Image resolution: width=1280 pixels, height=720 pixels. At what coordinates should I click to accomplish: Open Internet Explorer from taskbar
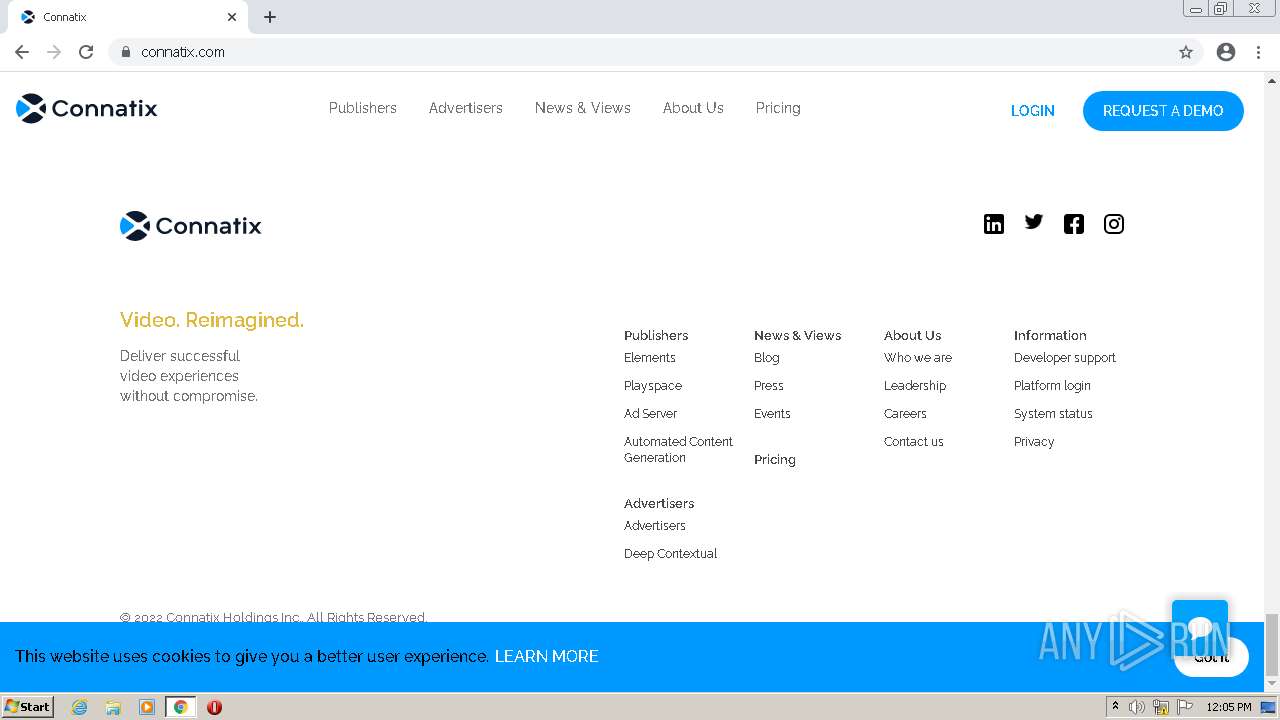pos(80,707)
